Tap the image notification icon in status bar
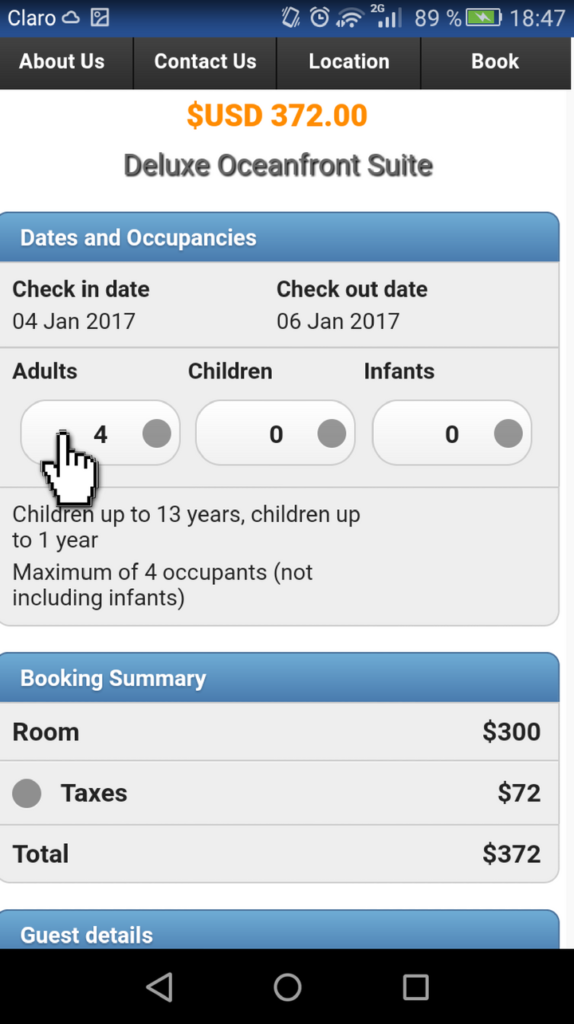The image size is (574, 1024). tap(100, 17)
